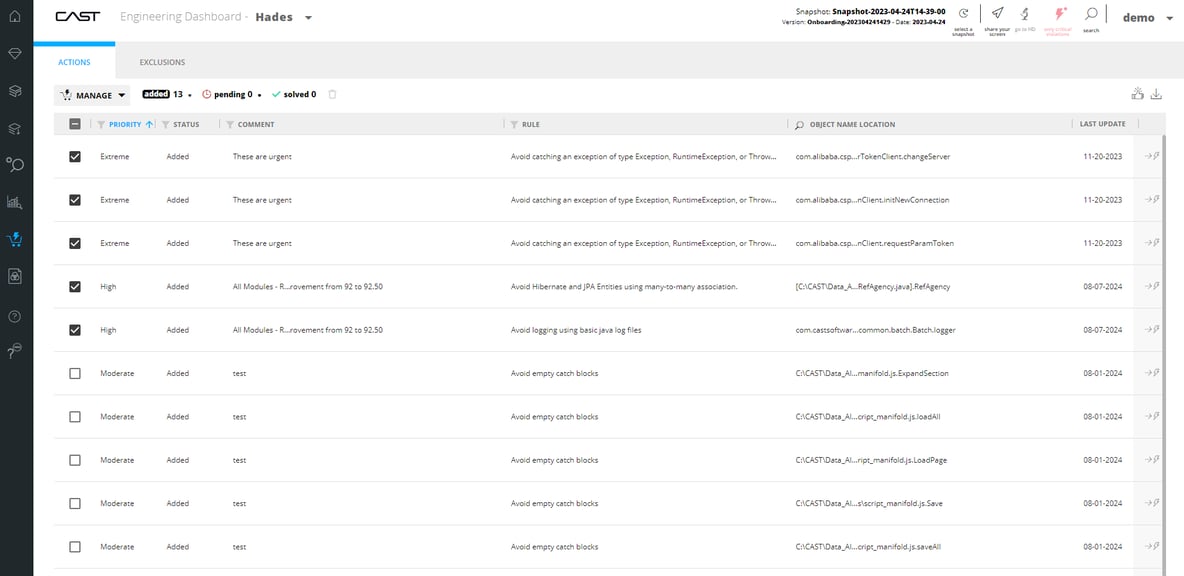Open the select a snapshot icon

point(963,14)
